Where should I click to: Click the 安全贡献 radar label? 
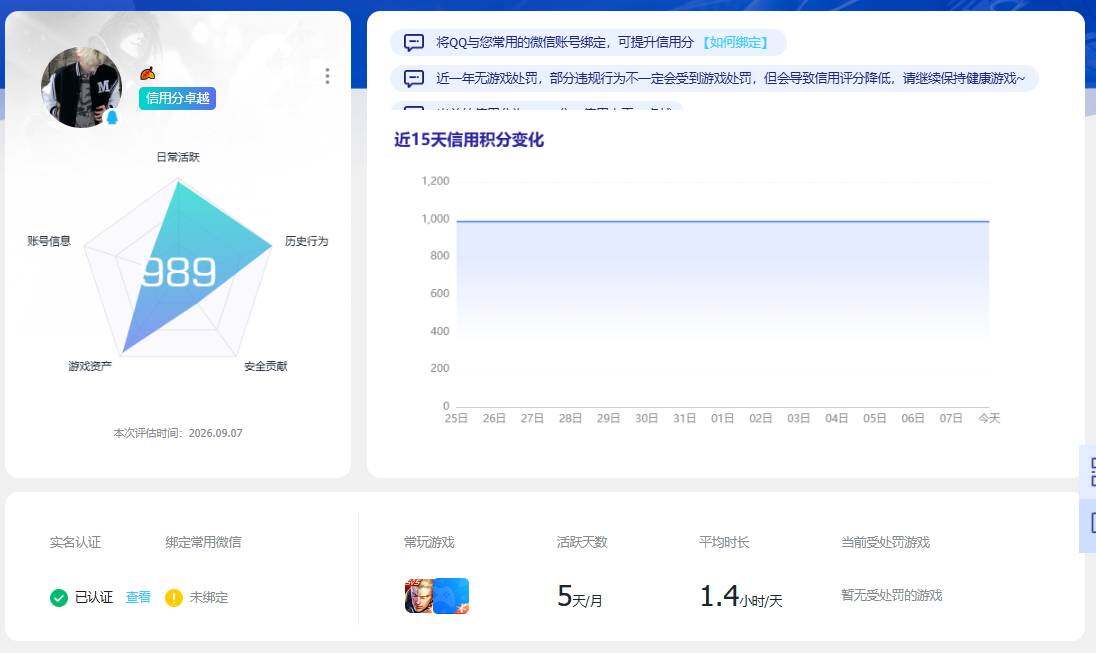pyautogui.click(x=266, y=366)
